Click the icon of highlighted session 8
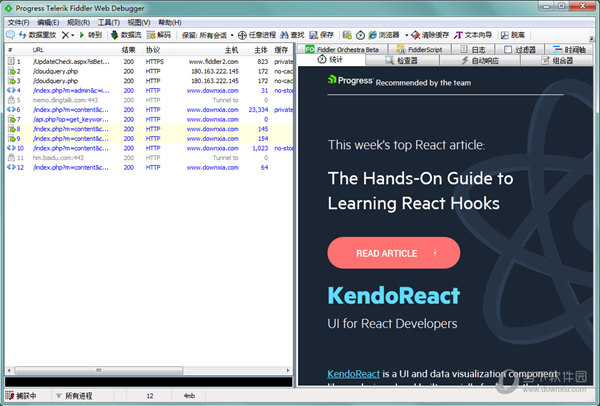This screenshot has height=406, width=600. click(x=11, y=129)
